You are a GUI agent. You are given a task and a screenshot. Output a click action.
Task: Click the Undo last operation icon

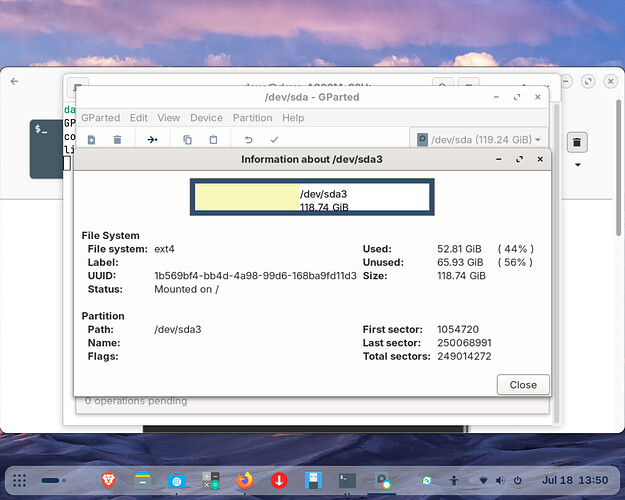click(248, 140)
